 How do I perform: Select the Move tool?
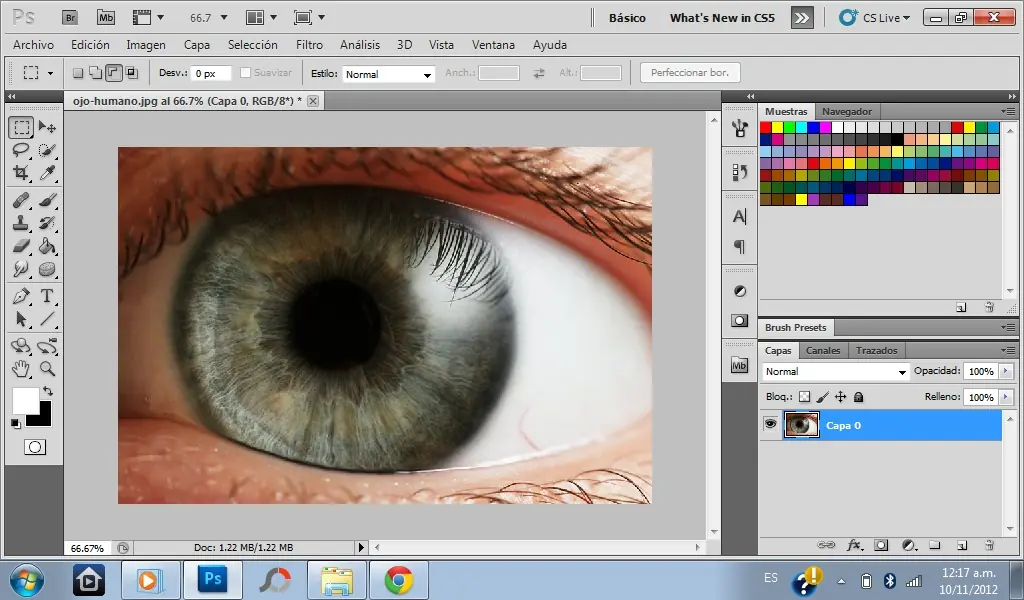pos(47,127)
